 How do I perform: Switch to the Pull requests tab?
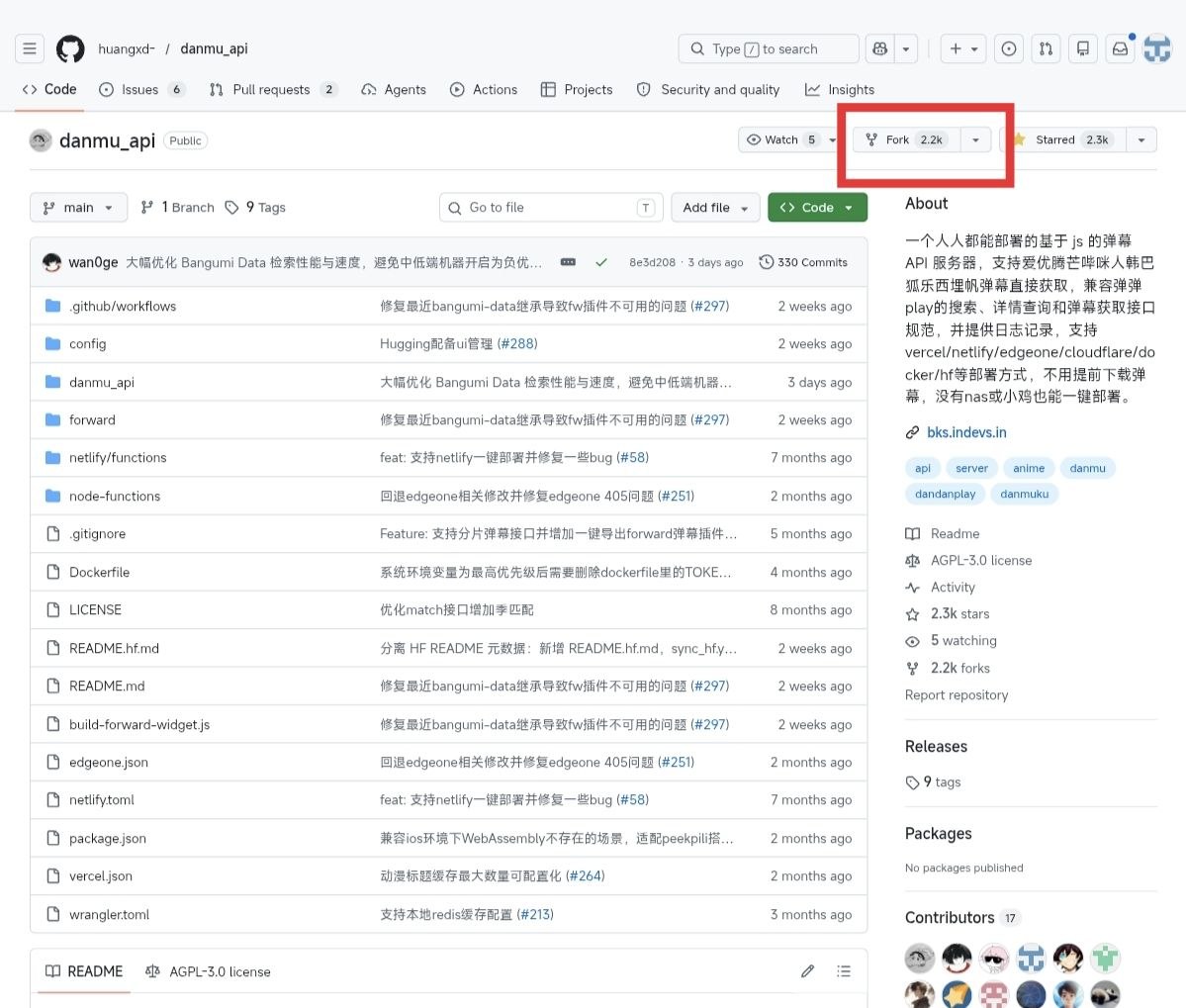(273, 89)
